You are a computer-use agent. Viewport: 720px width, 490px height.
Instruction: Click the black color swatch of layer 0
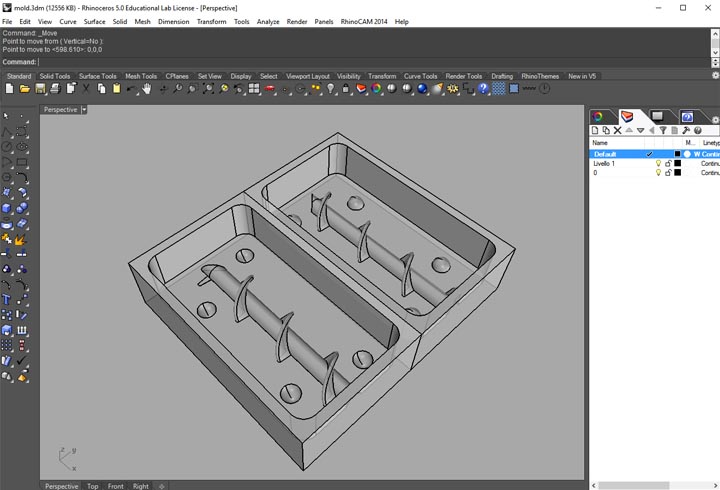677,173
